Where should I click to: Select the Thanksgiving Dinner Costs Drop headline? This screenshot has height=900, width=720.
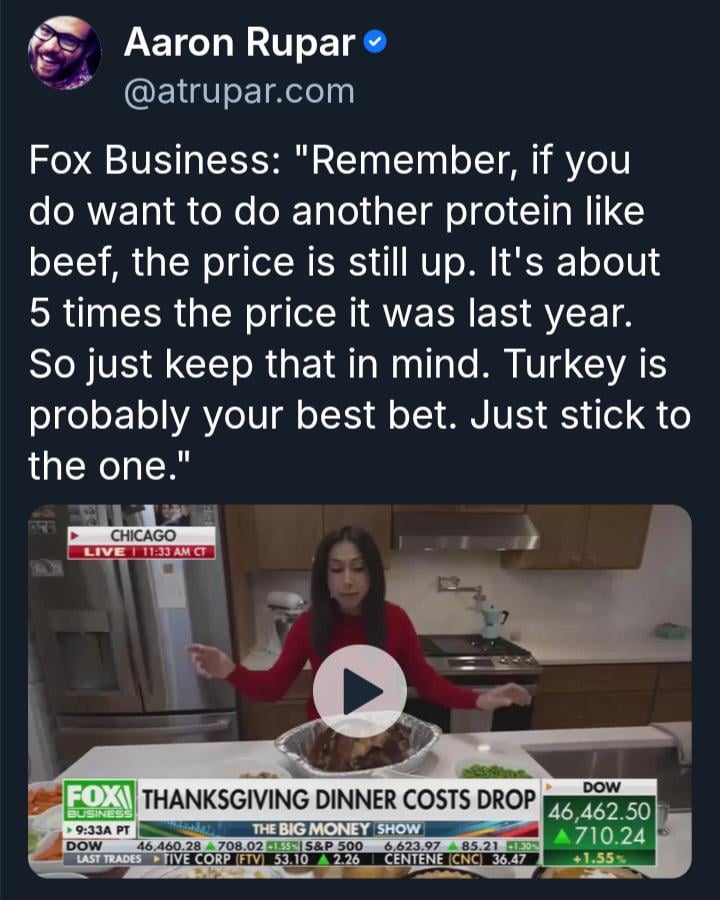pos(338,799)
